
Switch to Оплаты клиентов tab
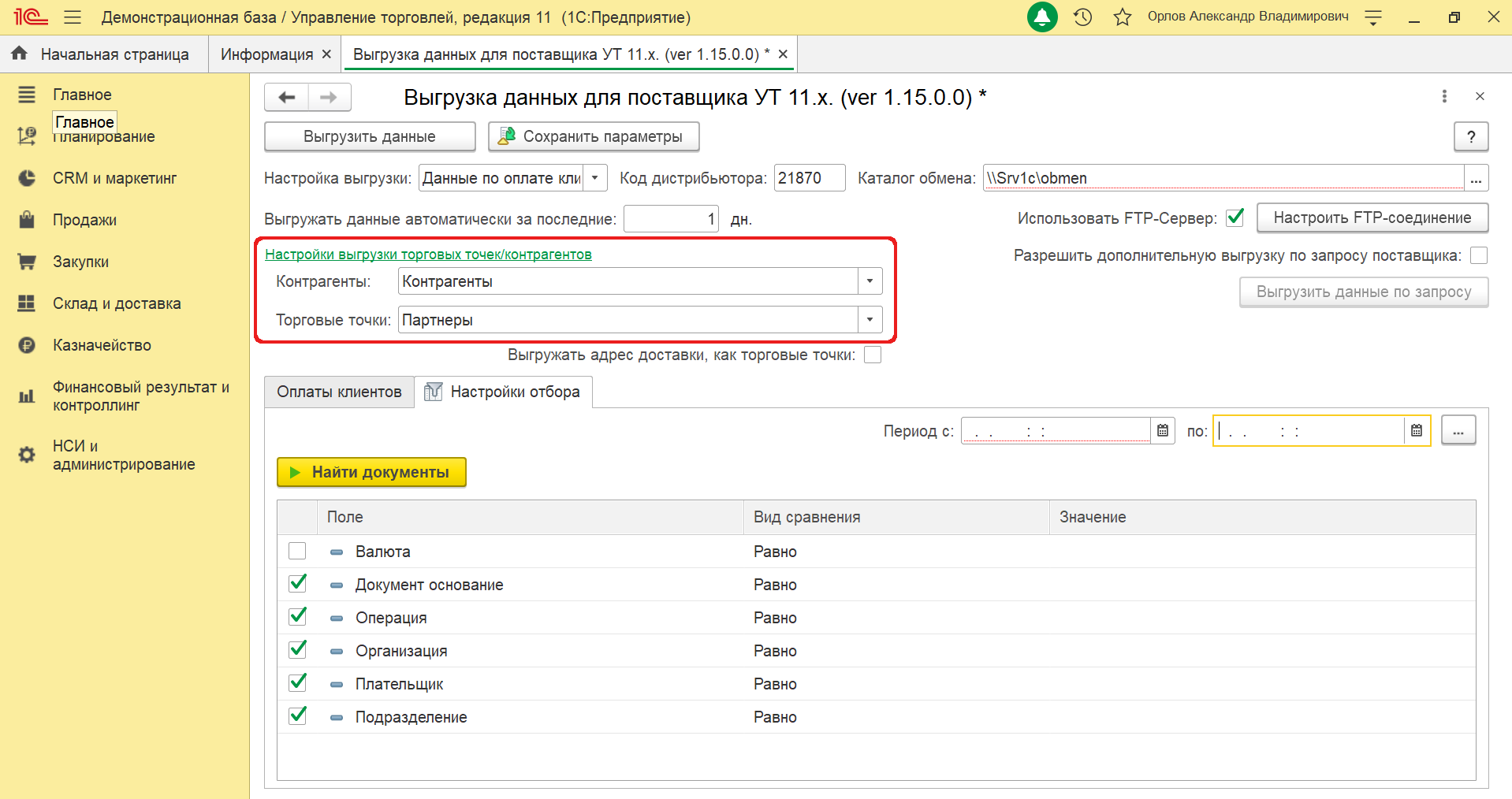(x=339, y=392)
